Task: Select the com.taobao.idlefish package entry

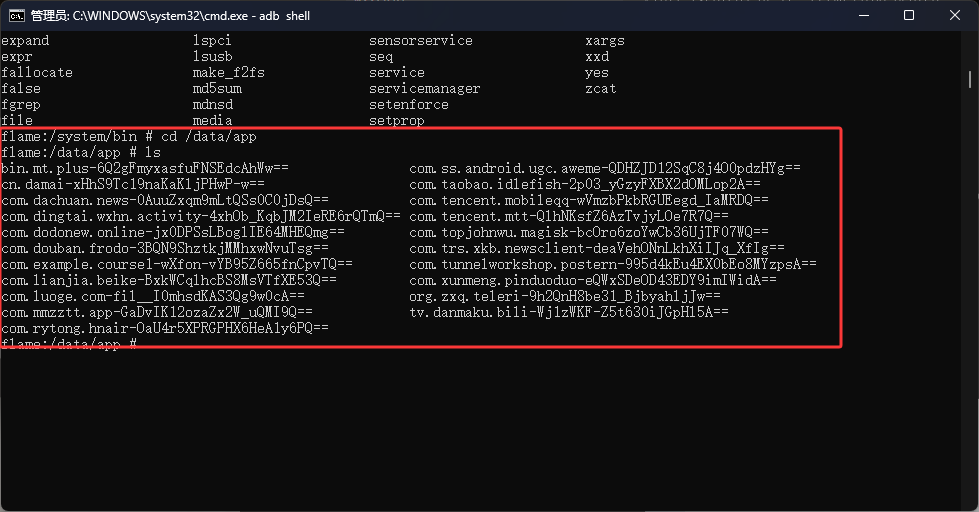Action: click(x=585, y=184)
